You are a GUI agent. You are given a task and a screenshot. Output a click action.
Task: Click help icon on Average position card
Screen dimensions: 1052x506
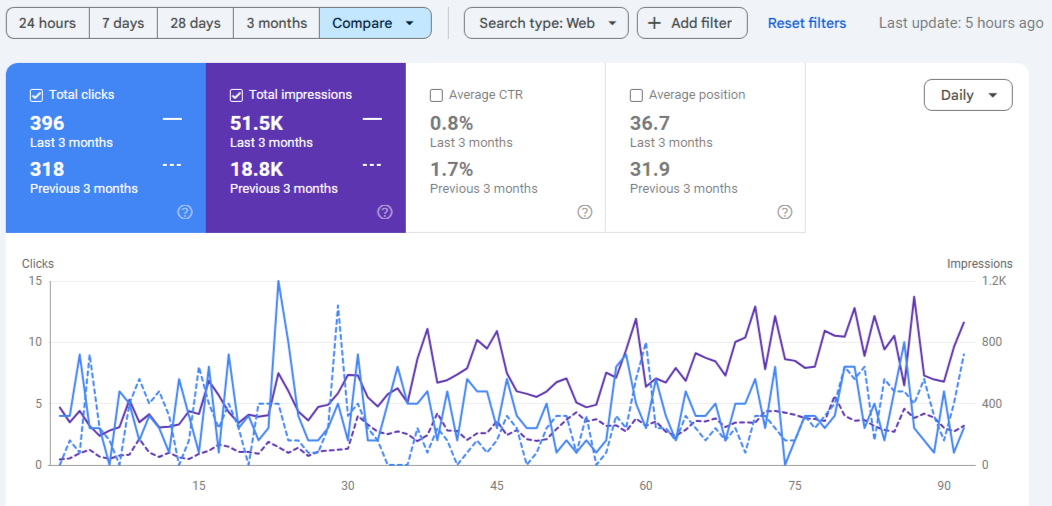785,212
